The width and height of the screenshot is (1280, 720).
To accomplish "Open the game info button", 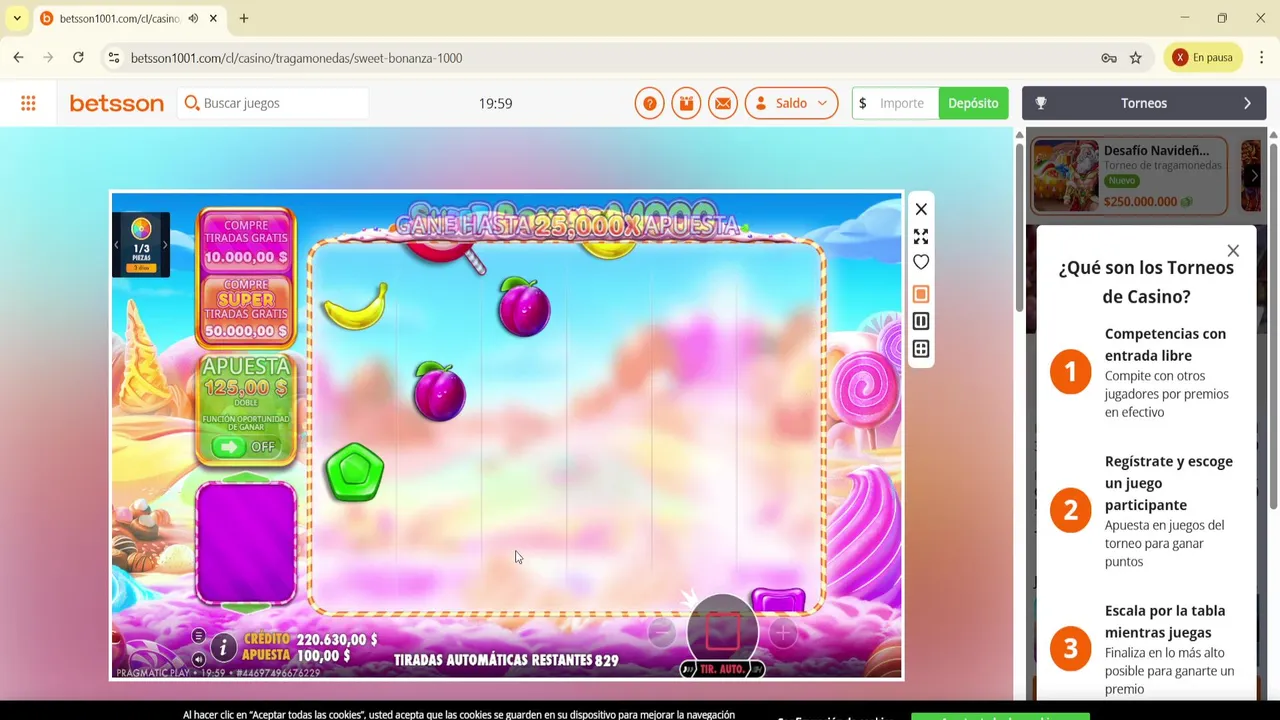I will (x=223, y=648).
